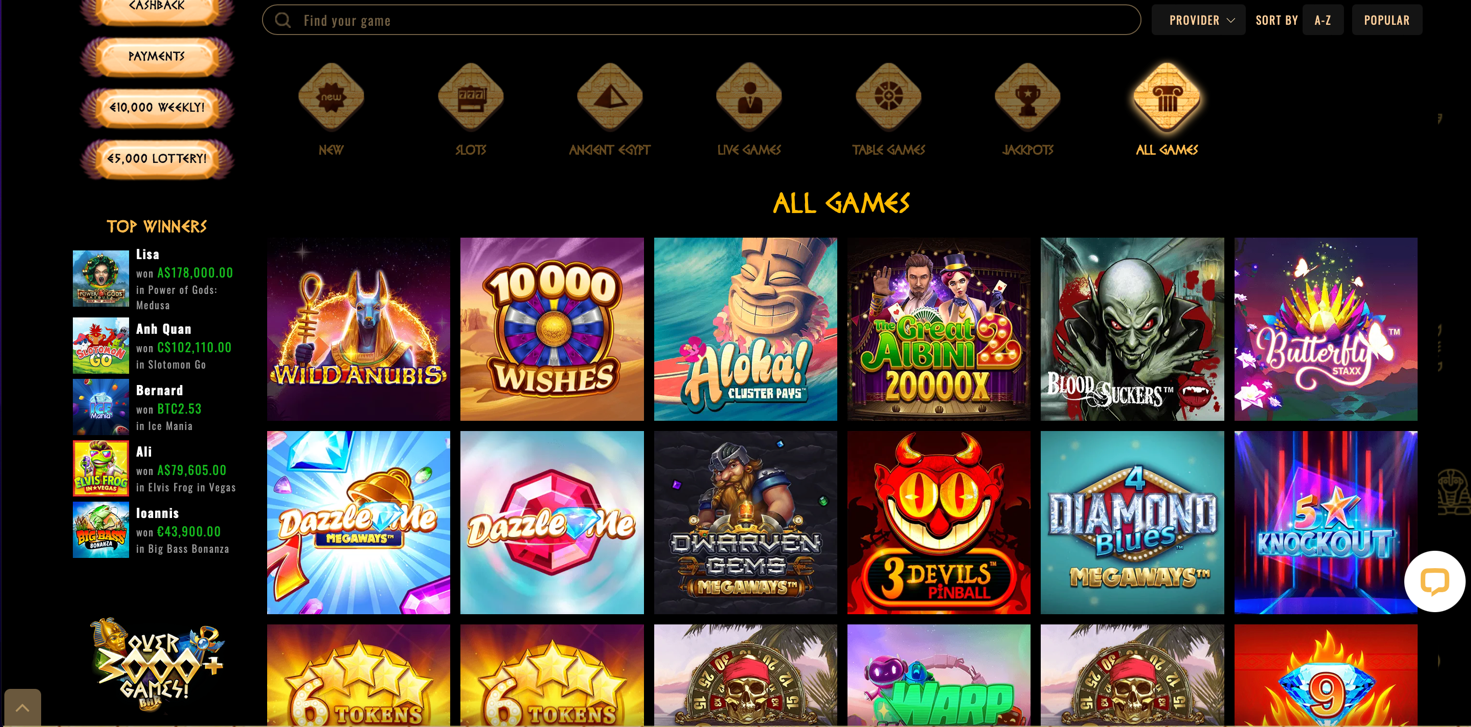Click the scroll-to-top arrow button

pos(22,708)
